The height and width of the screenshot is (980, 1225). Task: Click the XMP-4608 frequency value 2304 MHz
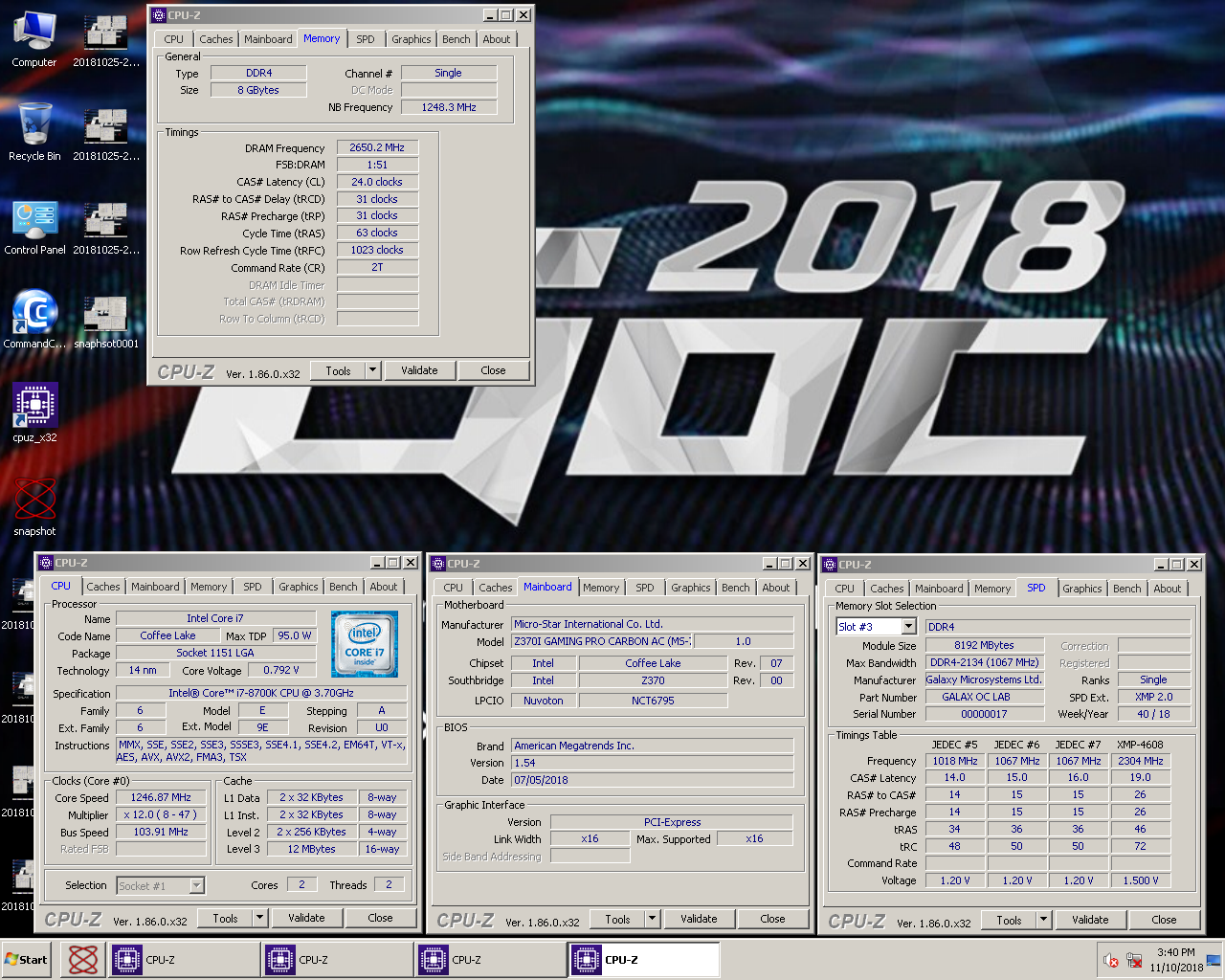(x=1141, y=761)
